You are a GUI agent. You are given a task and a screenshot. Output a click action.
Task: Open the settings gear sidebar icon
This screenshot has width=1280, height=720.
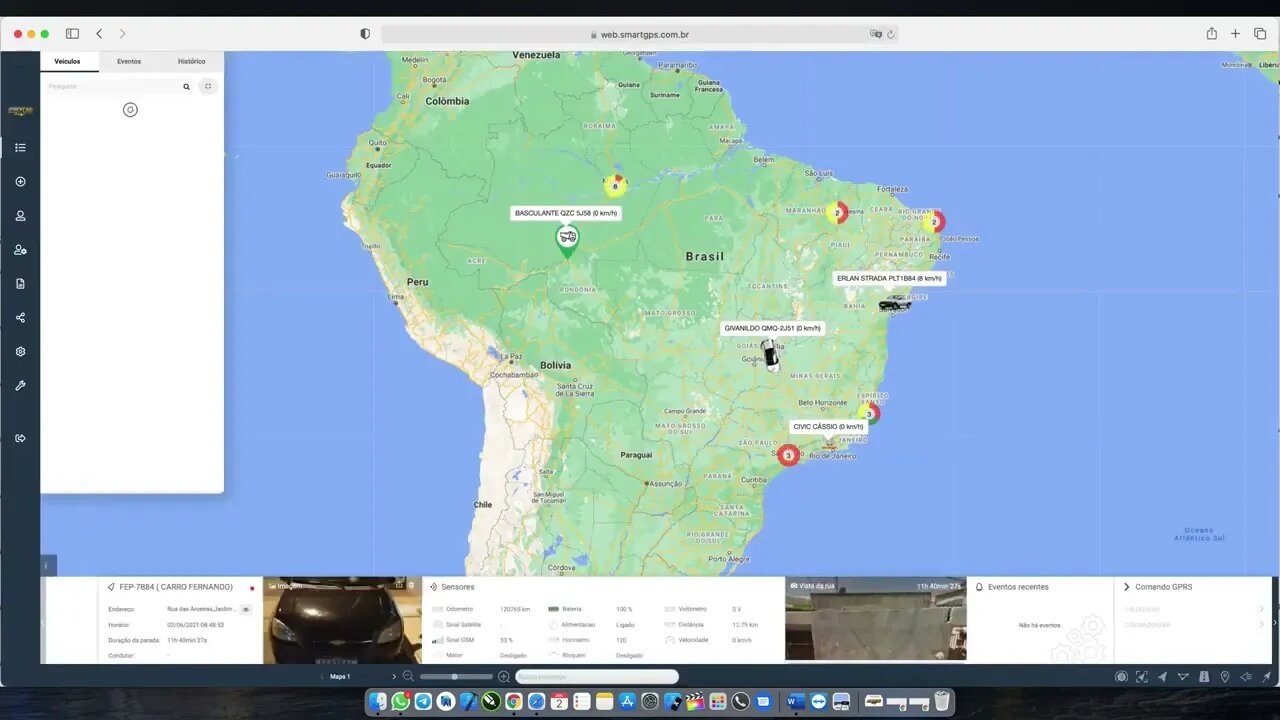tap(20, 351)
